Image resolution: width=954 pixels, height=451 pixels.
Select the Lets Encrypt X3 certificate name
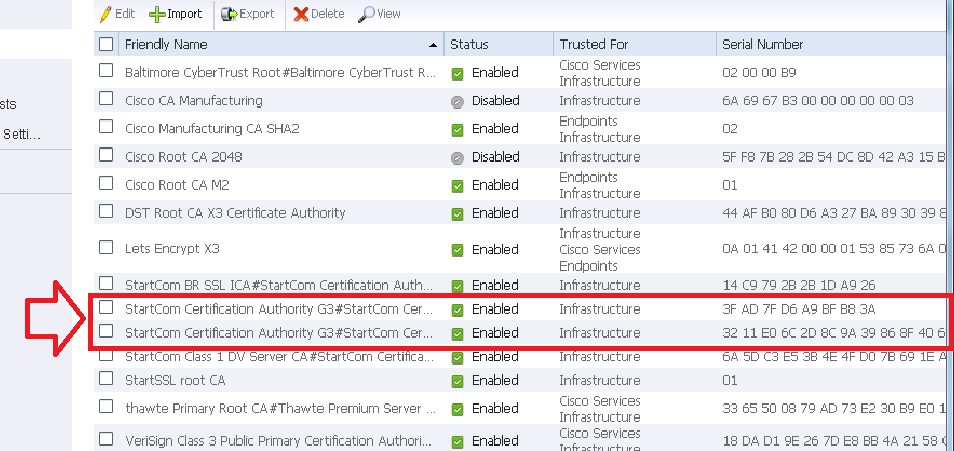pyautogui.click(x=172, y=249)
